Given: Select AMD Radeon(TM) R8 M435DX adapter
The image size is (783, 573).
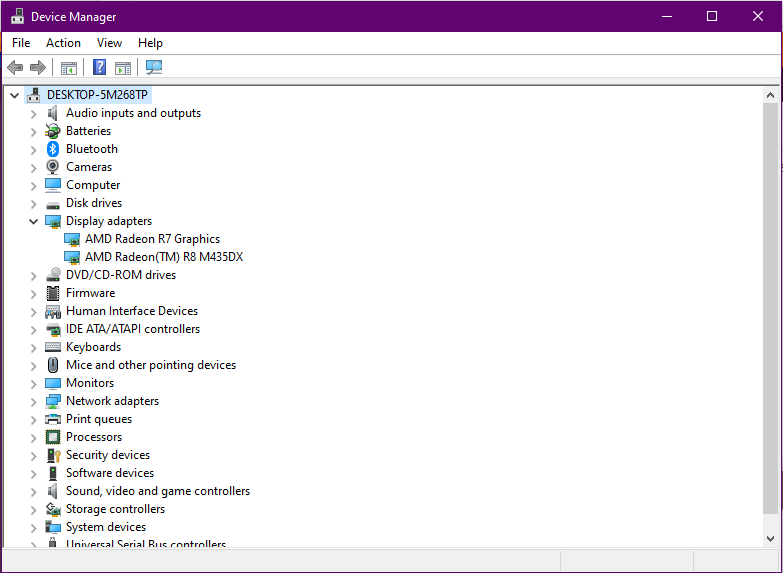Looking at the screenshot, I should [x=163, y=257].
